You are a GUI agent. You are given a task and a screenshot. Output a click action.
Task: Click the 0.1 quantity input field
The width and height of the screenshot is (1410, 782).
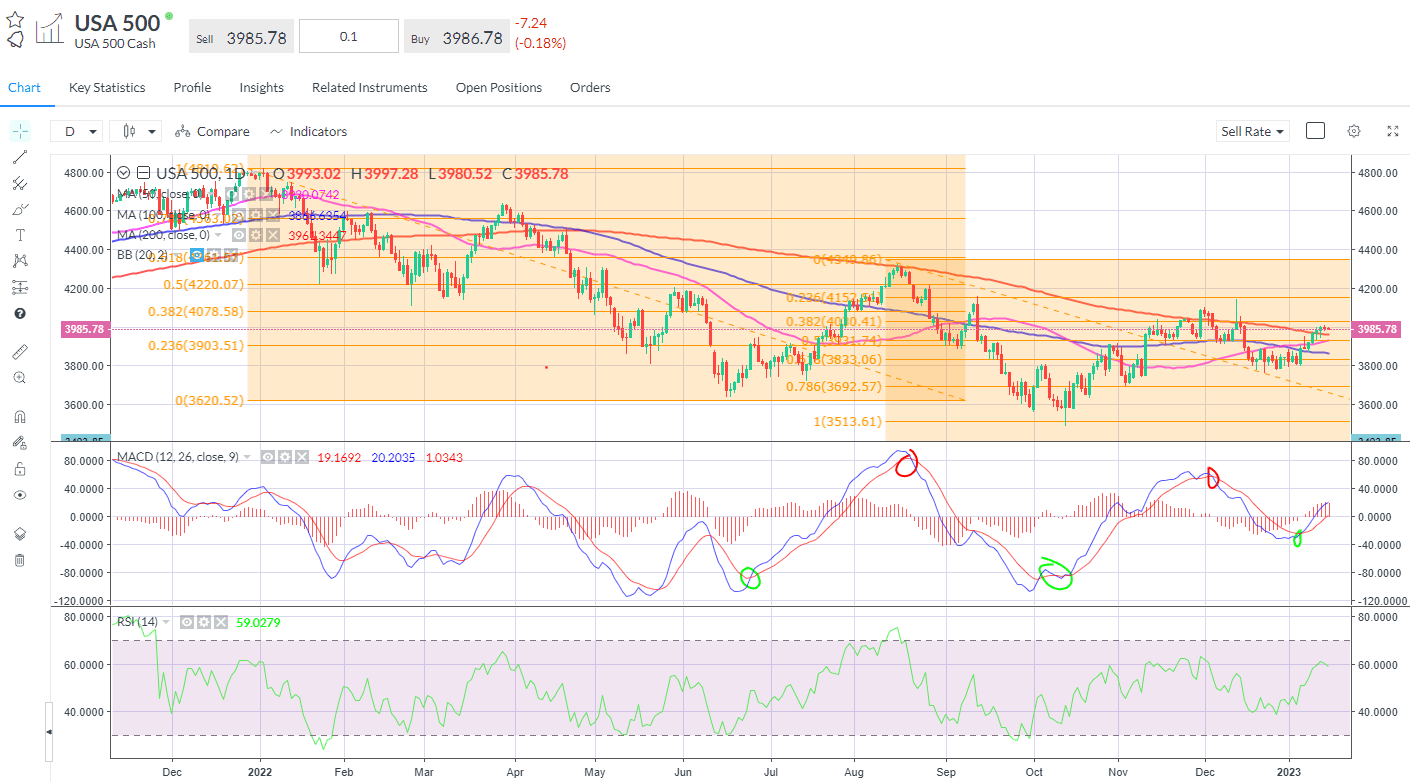[349, 37]
